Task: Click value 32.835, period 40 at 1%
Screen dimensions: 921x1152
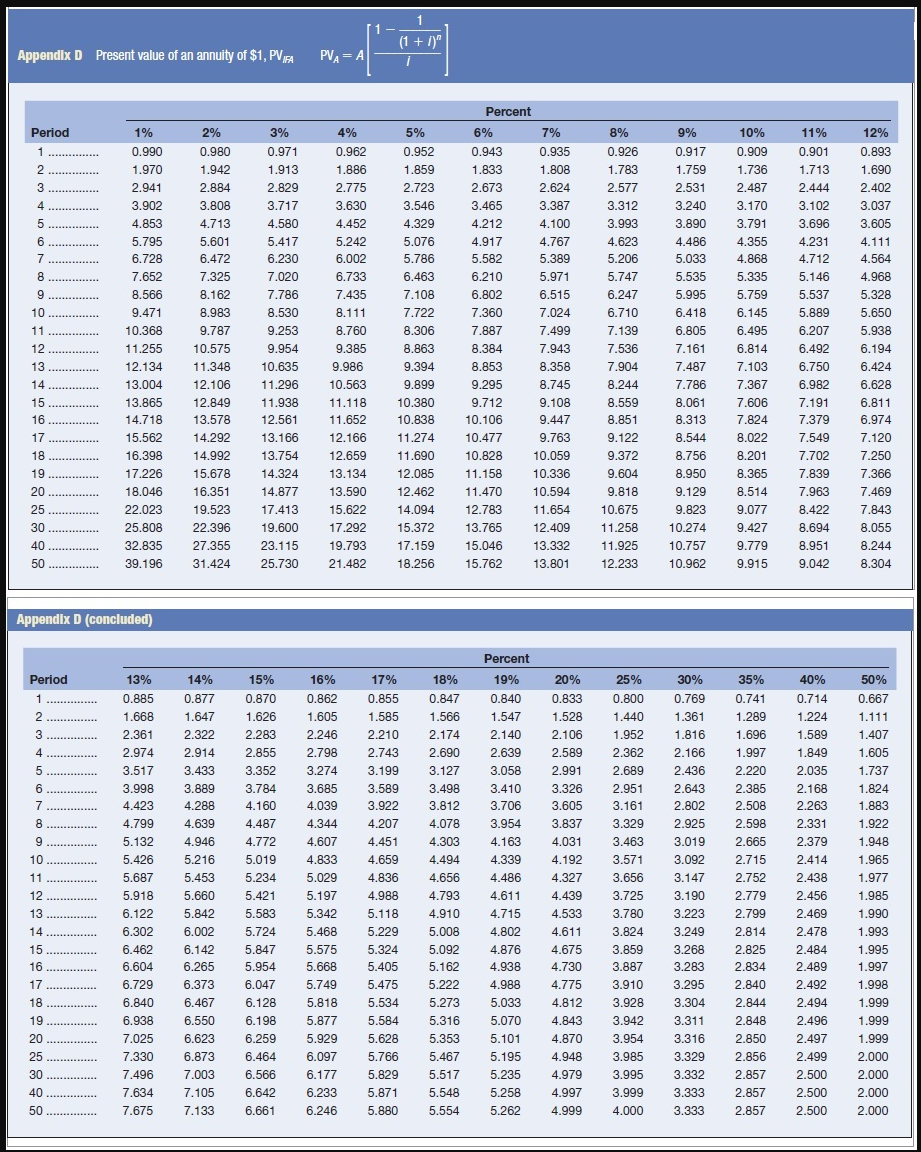Action: click(x=144, y=546)
